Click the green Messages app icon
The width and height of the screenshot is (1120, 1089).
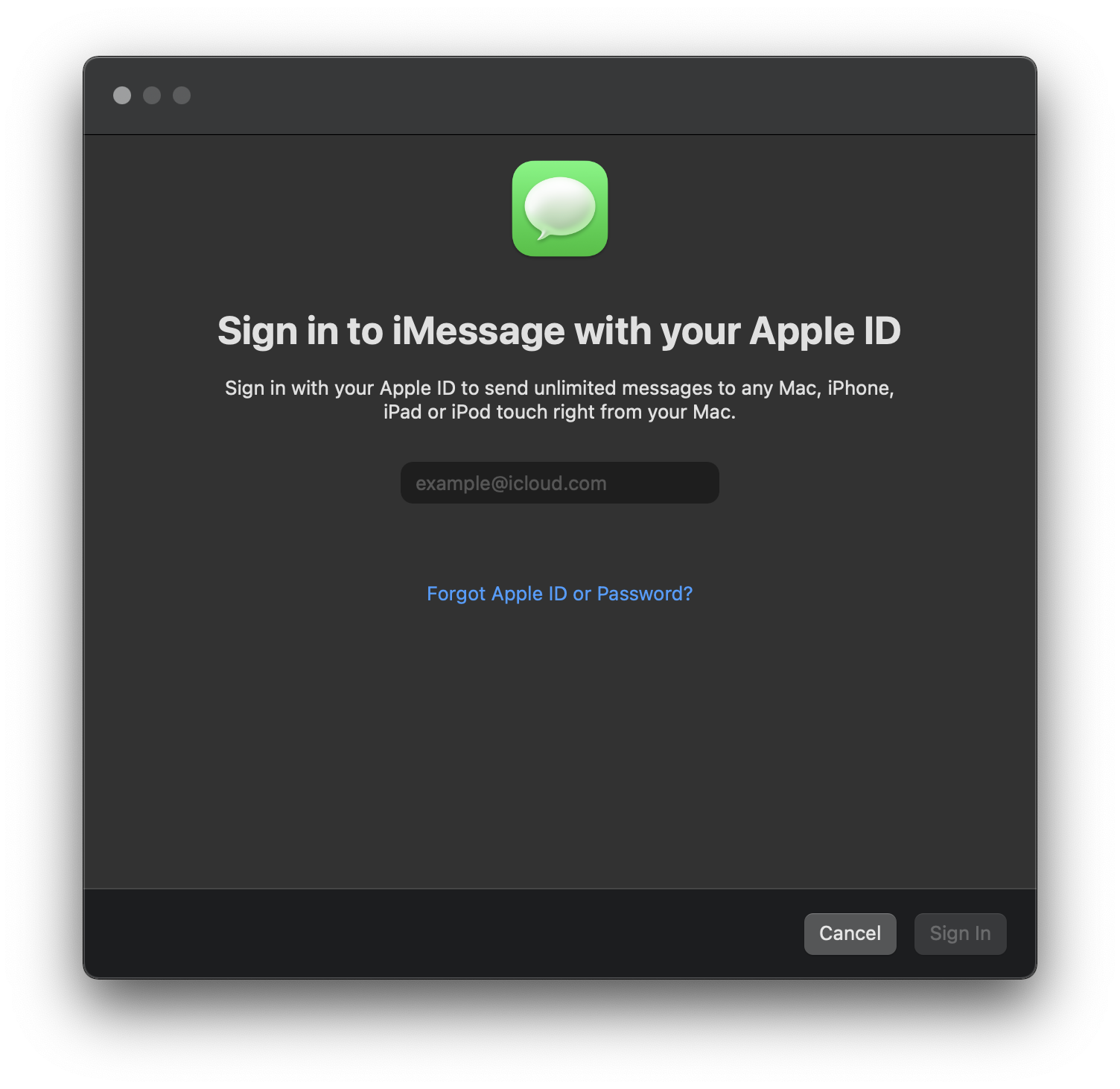560,209
